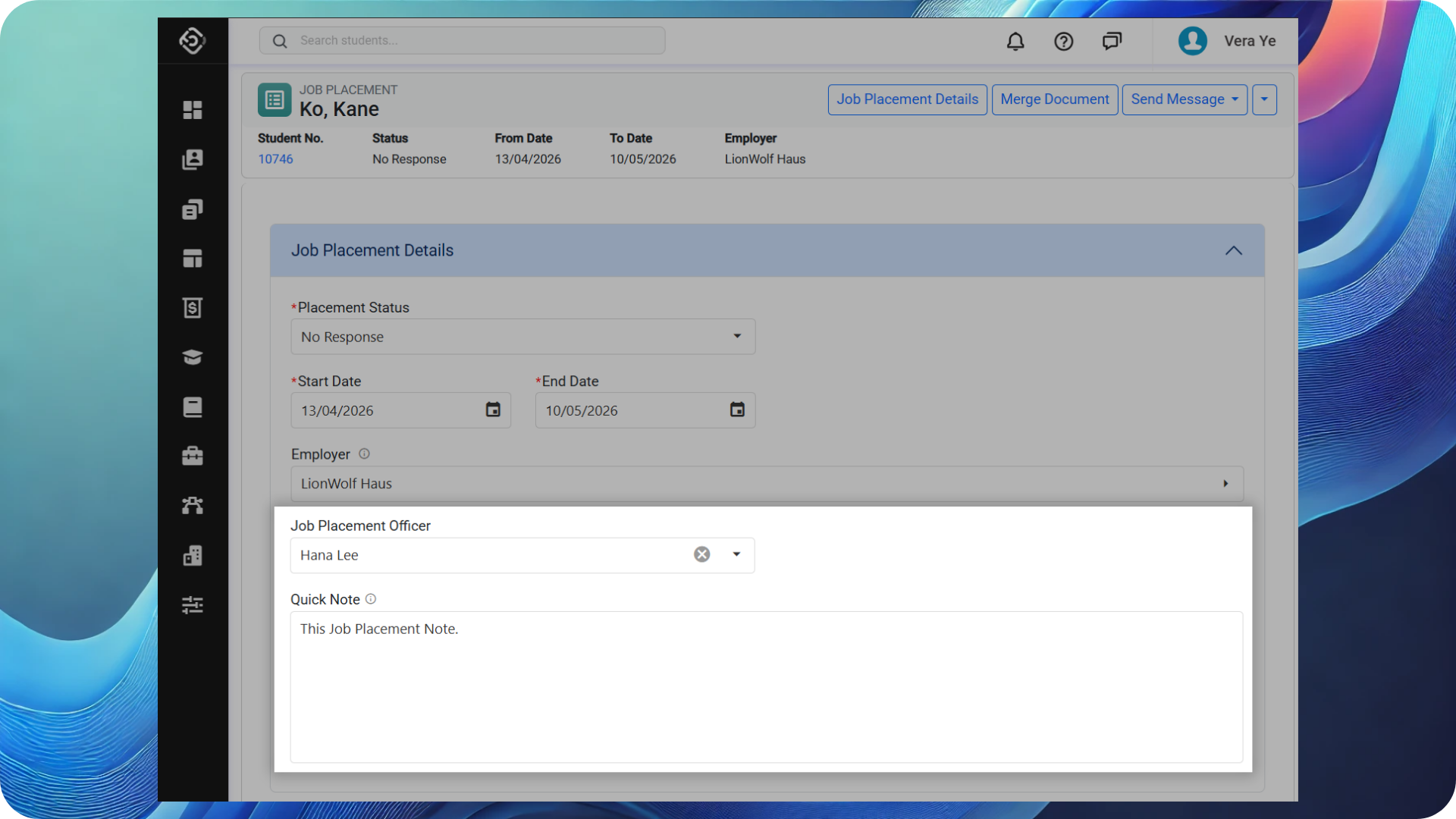Collapse the Job Placement Details section
This screenshot has height=819, width=1456.
[x=1234, y=250]
